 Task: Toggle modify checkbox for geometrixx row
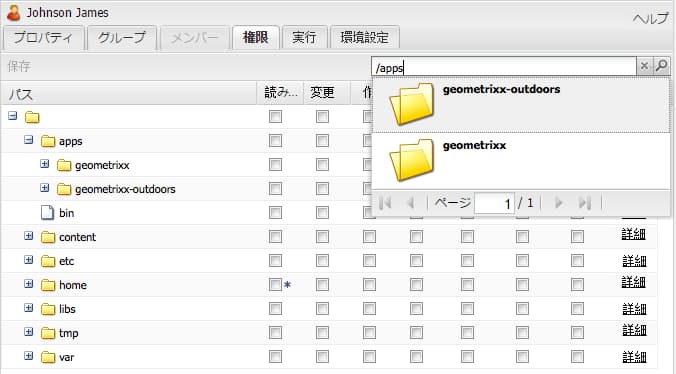tap(322, 165)
